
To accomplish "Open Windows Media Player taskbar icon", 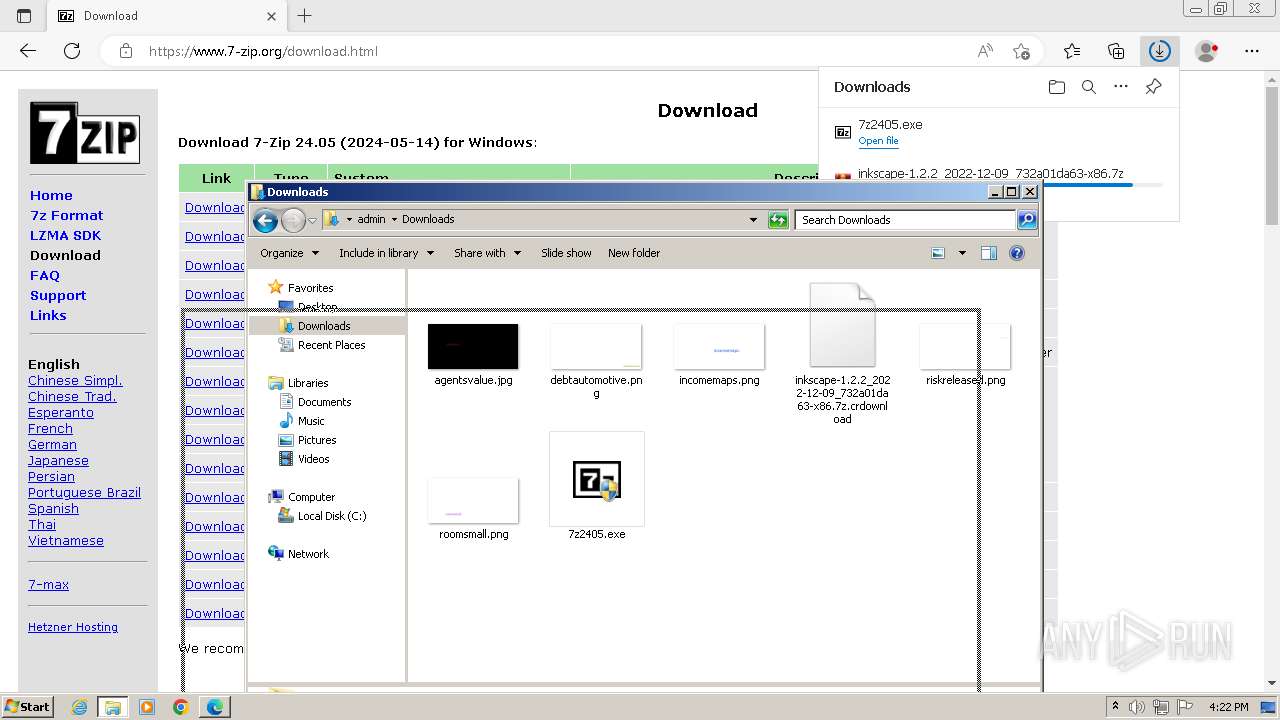I will (147, 707).
